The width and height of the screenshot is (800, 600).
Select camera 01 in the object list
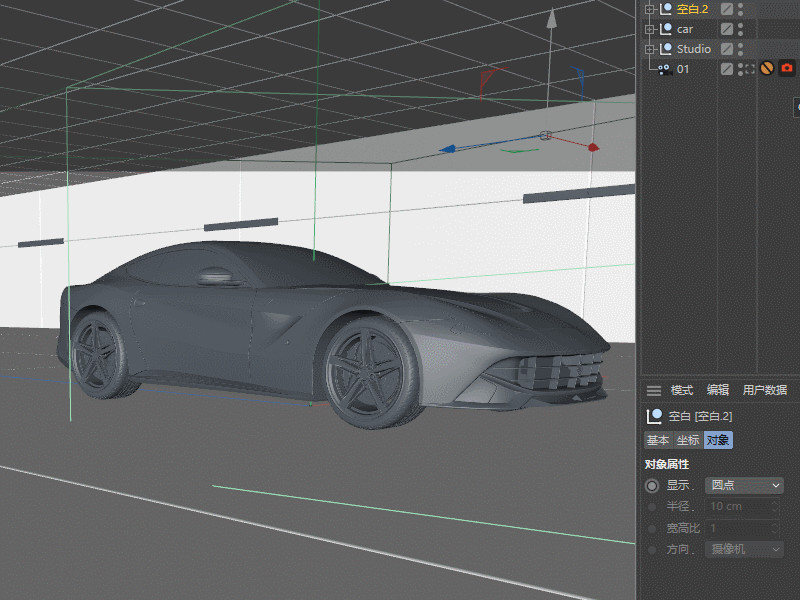(683, 69)
